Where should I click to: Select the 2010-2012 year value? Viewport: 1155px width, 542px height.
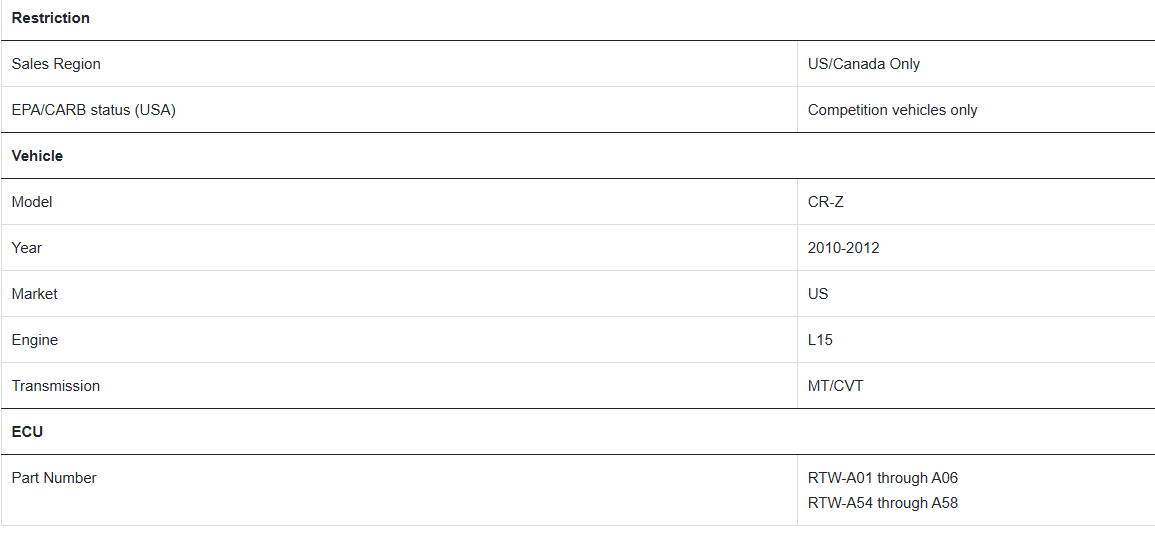tap(843, 247)
